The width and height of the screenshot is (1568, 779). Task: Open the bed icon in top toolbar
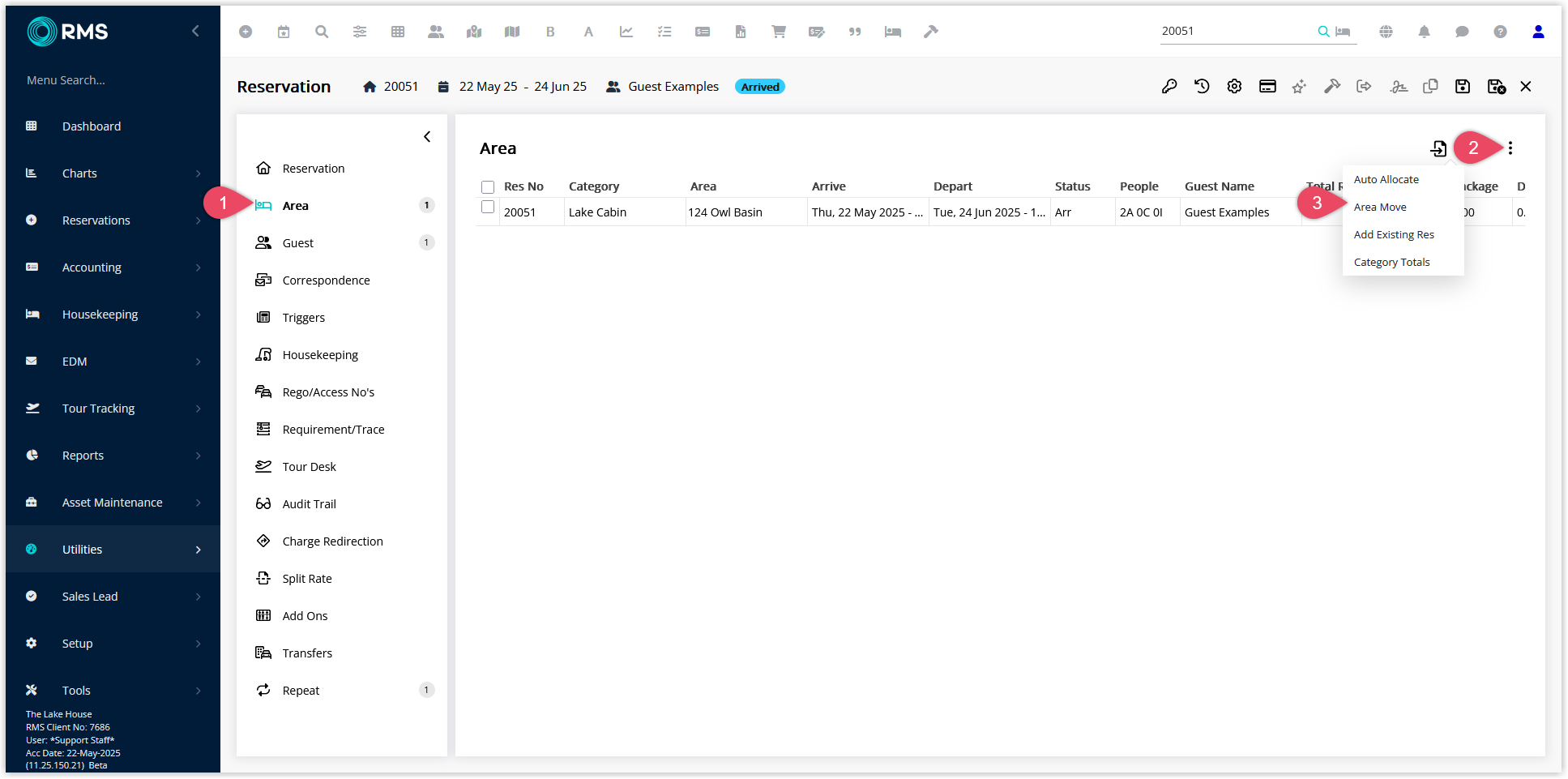coord(893,32)
